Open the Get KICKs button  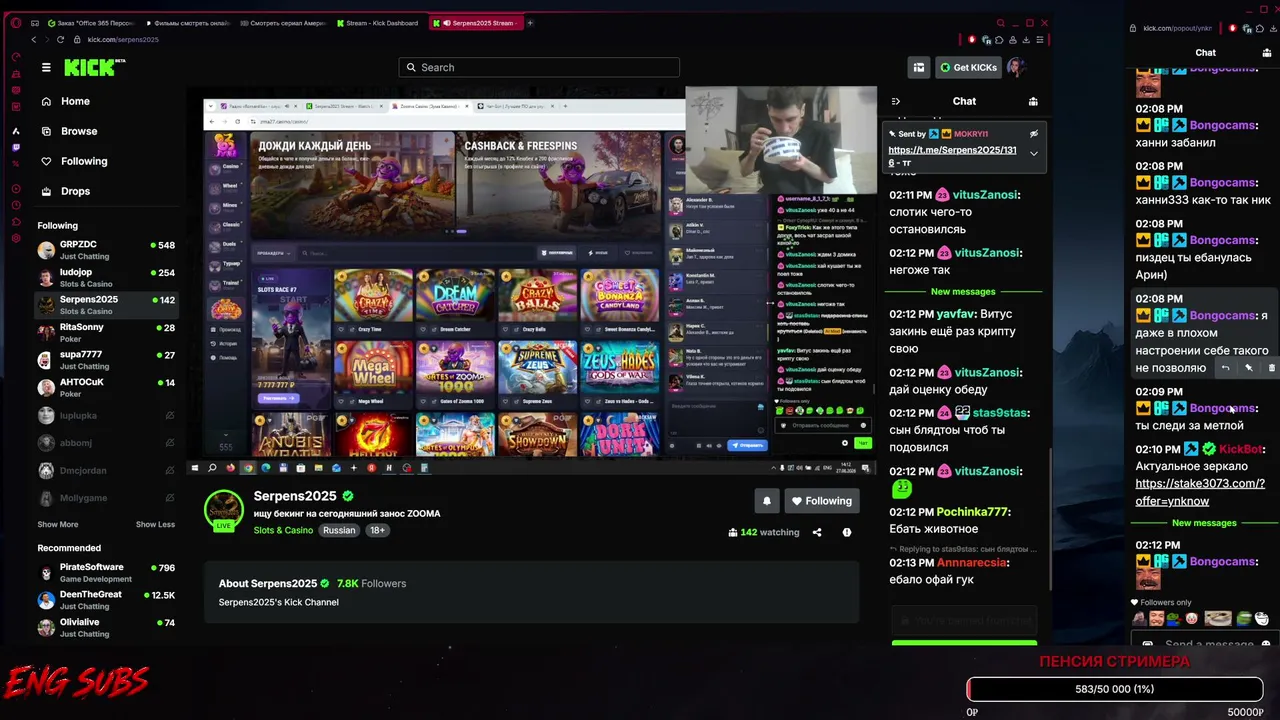tap(968, 67)
